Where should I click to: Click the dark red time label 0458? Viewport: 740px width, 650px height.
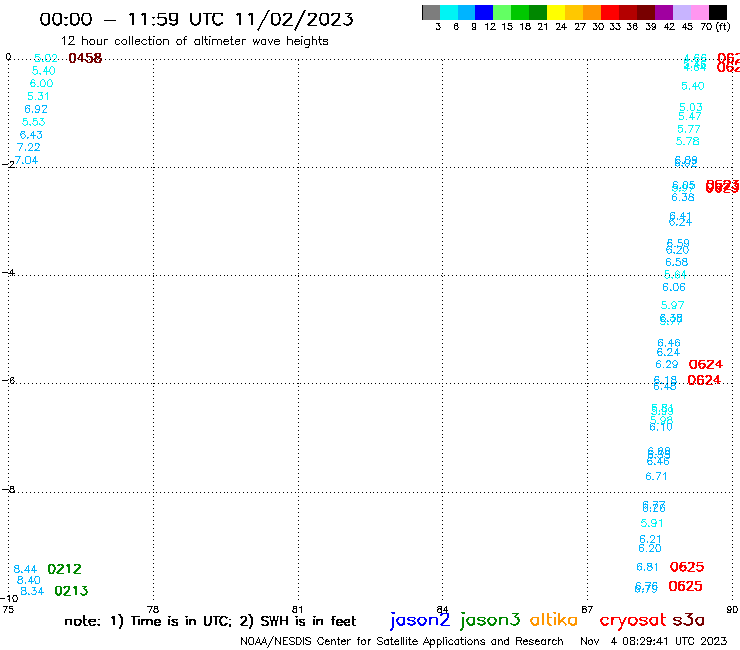[85, 58]
